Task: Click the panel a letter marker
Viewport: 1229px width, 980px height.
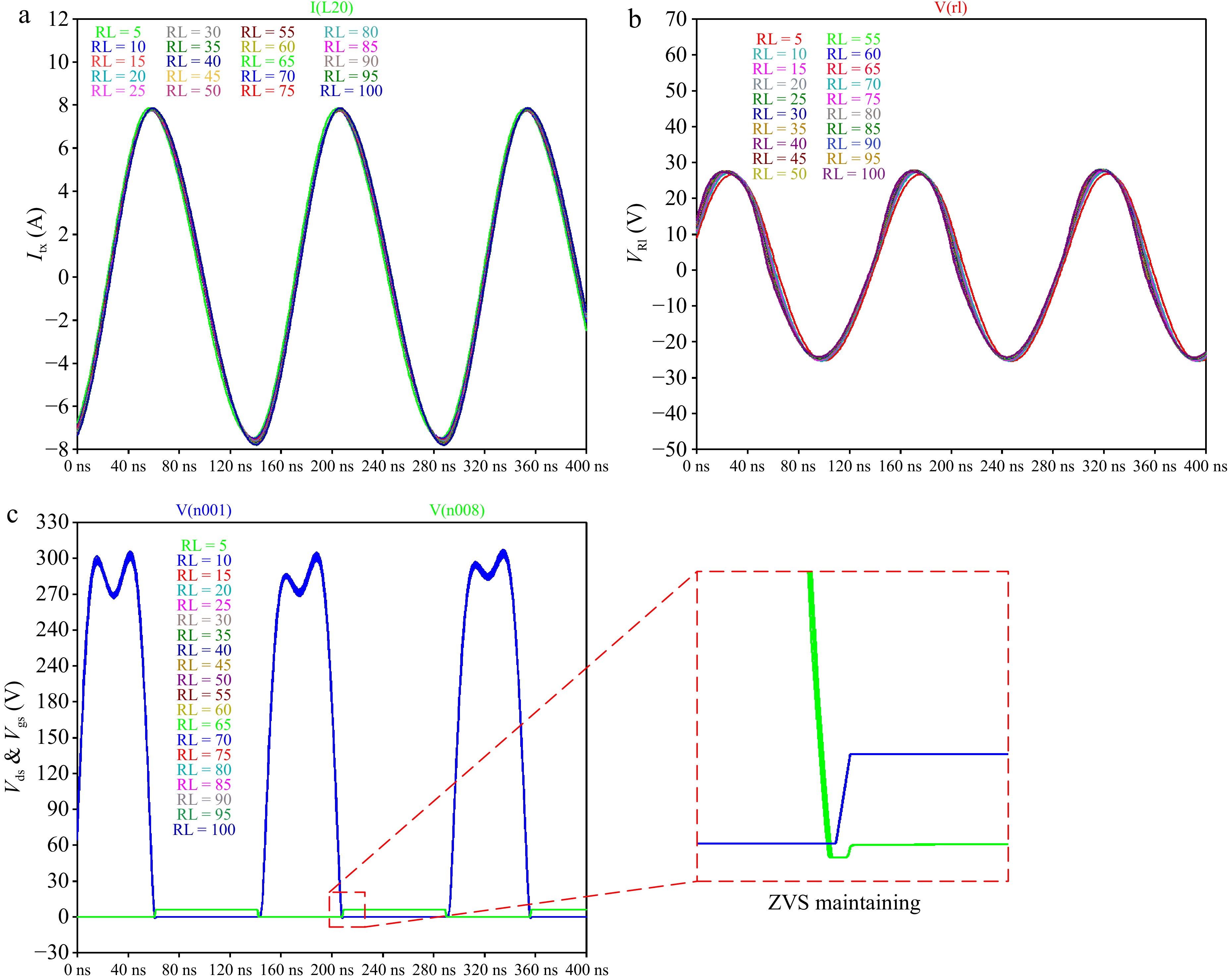Action: tap(24, 17)
